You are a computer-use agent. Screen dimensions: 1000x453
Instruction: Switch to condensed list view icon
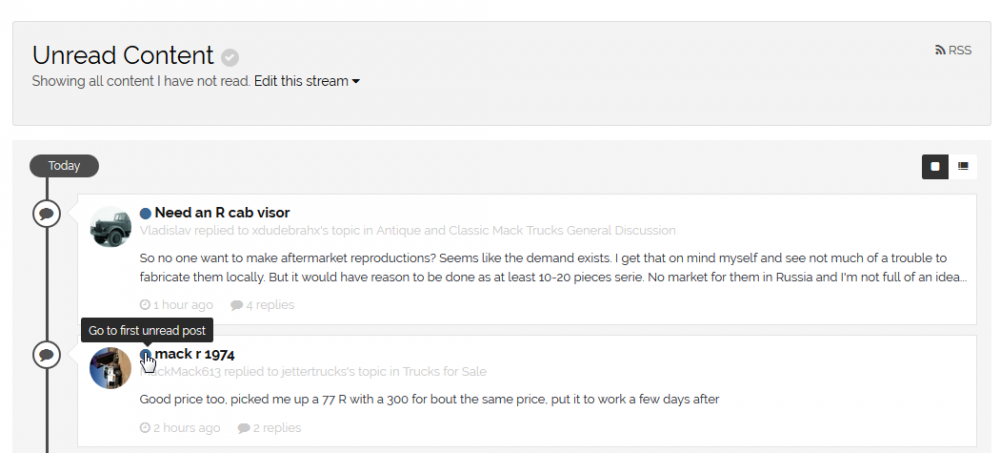click(963, 167)
